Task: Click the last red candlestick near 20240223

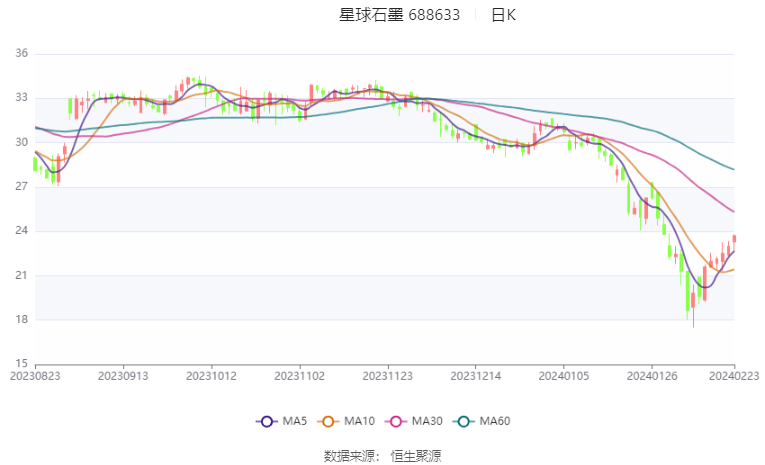Action: 734,239
